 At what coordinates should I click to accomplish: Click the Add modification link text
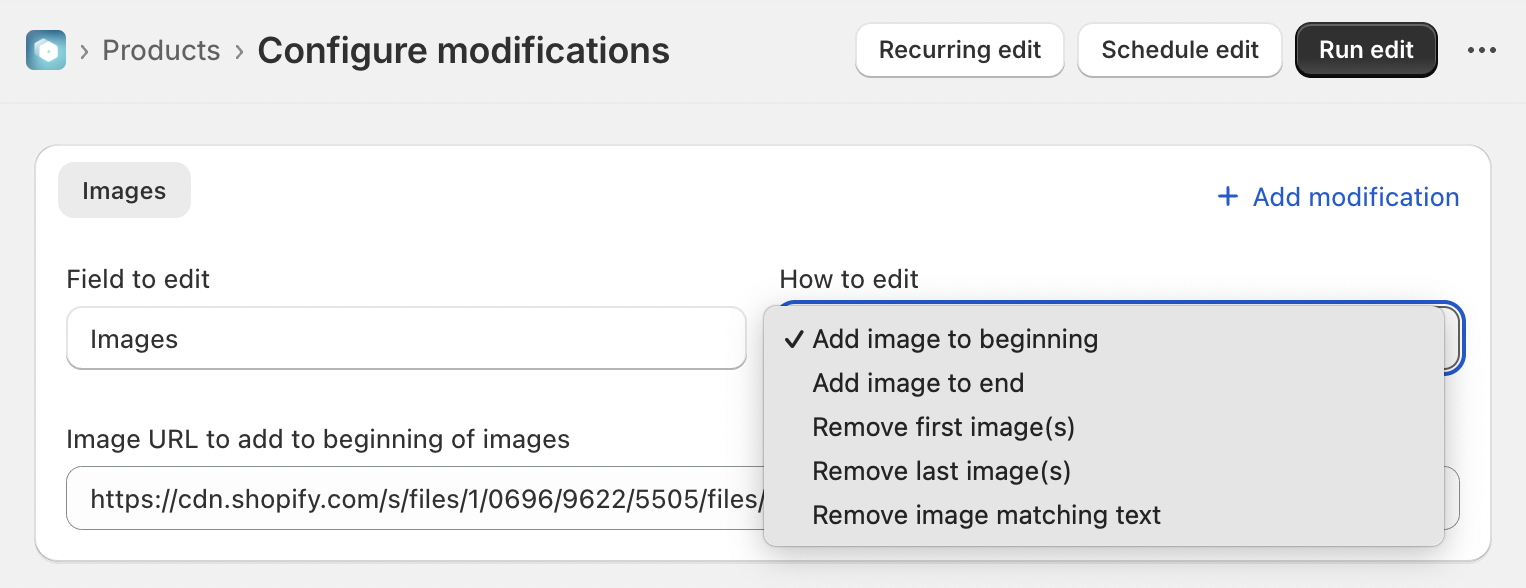(1355, 197)
